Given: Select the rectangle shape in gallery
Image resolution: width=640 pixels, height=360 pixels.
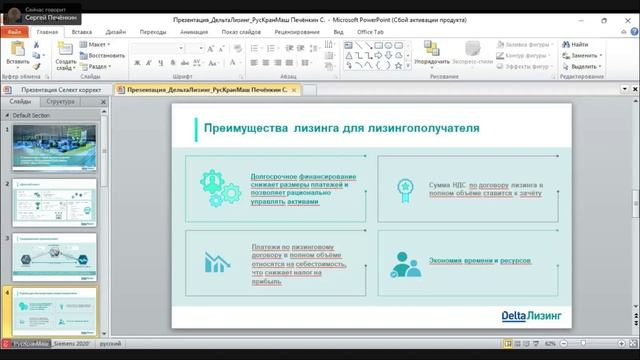Looking at the screenshot, I should click(378, 45).
